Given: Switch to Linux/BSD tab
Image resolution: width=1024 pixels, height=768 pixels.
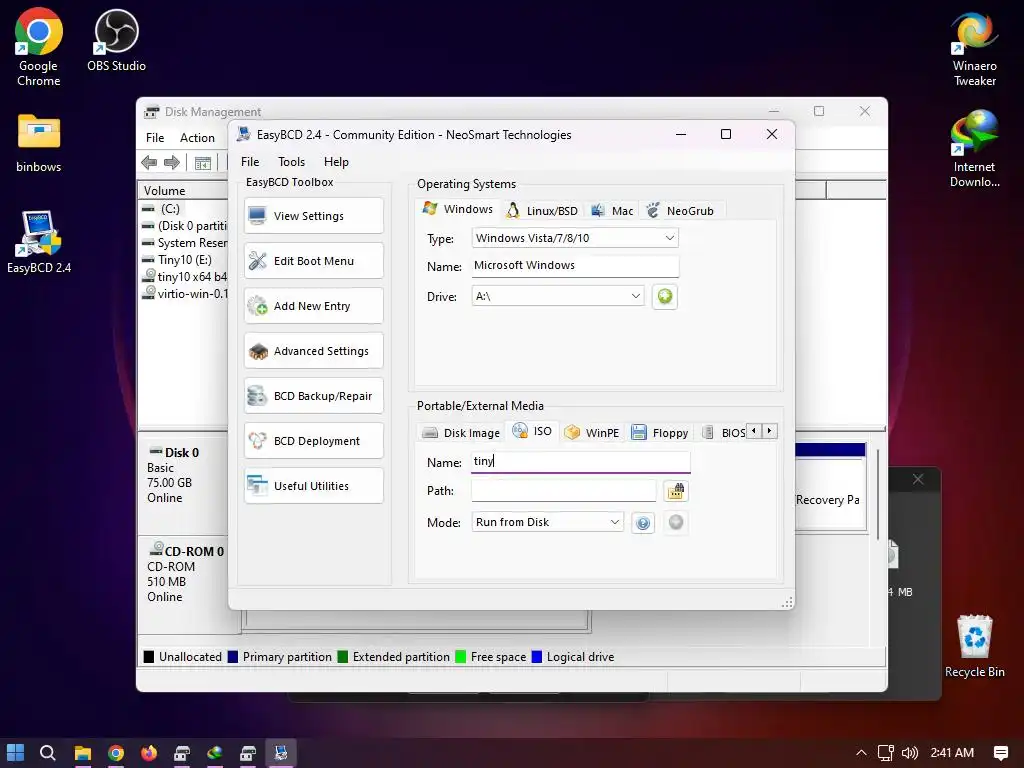Looking at the screenshot, I should 542,211.
